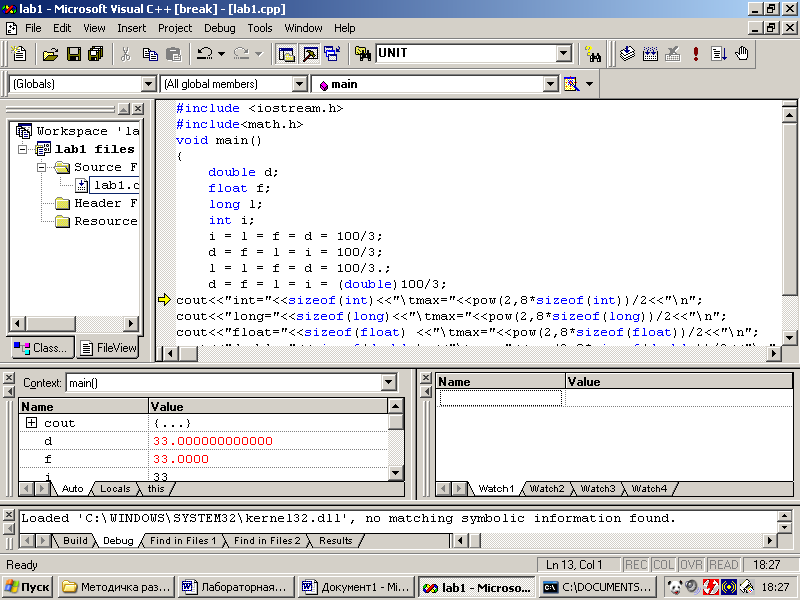Open the Методичка folder taskbar button

(116, 587)
